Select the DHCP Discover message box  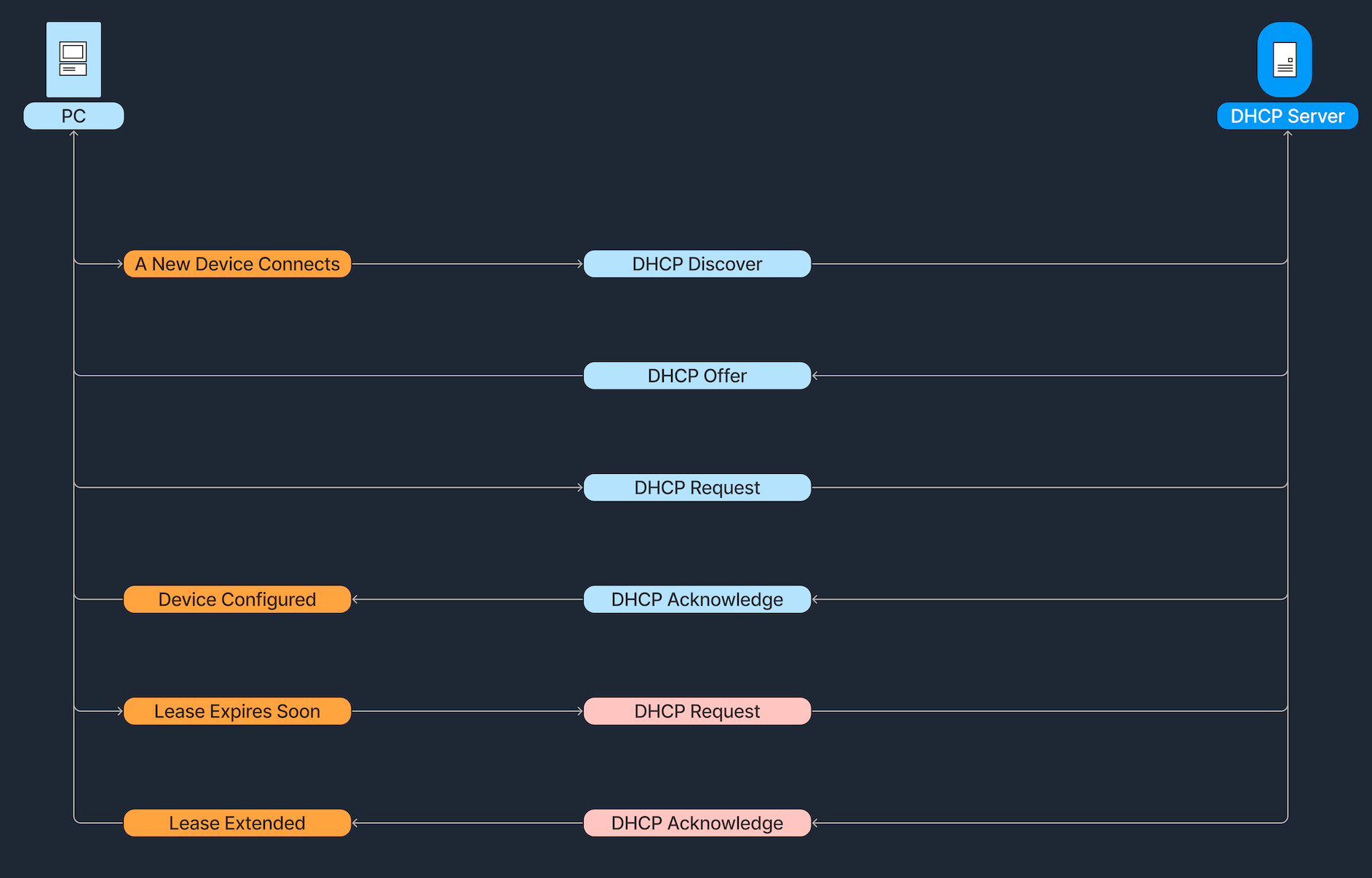point(697,264)
